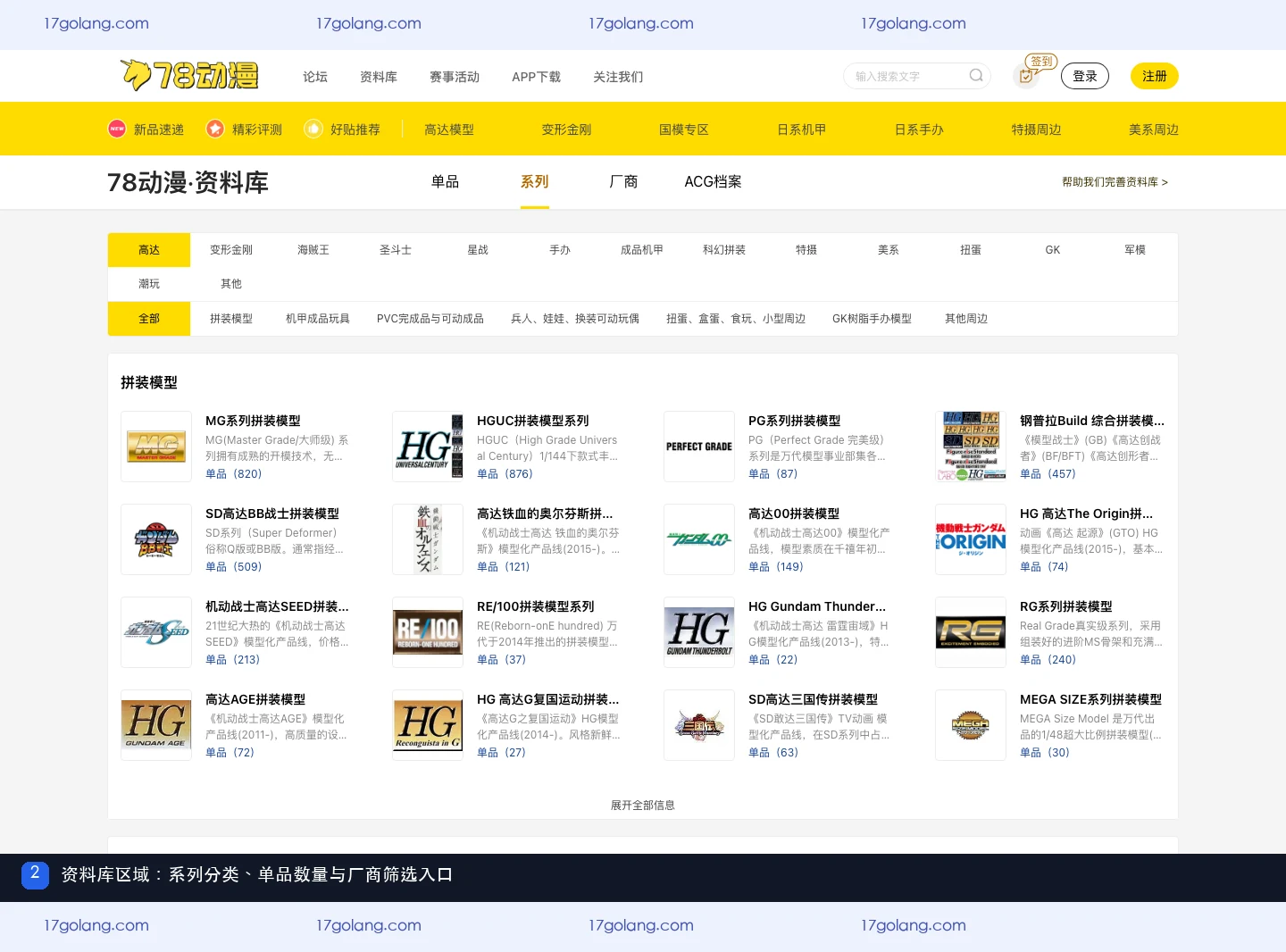Viewport: 1286px width, 952px height.
Task: Go to 特摄周边 section
Action: 1037,129
